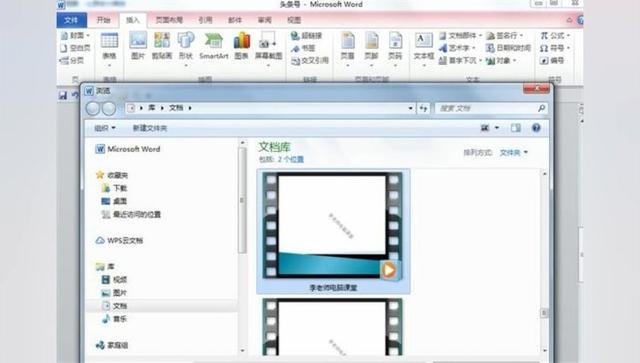
Task: Open the 屏幕截图 screenshot tool
Action: (x=268, y=49)
